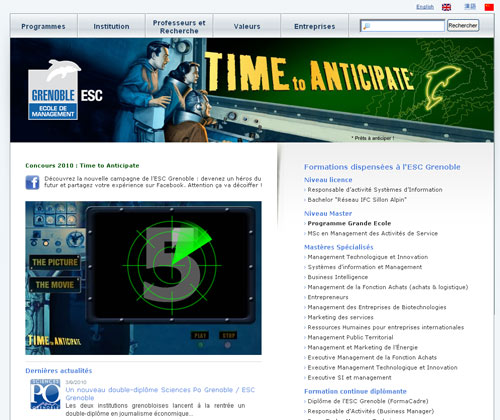Click the Grenoble ESC dolphin logo
The image size is (500, 420).
click(65, 90)
